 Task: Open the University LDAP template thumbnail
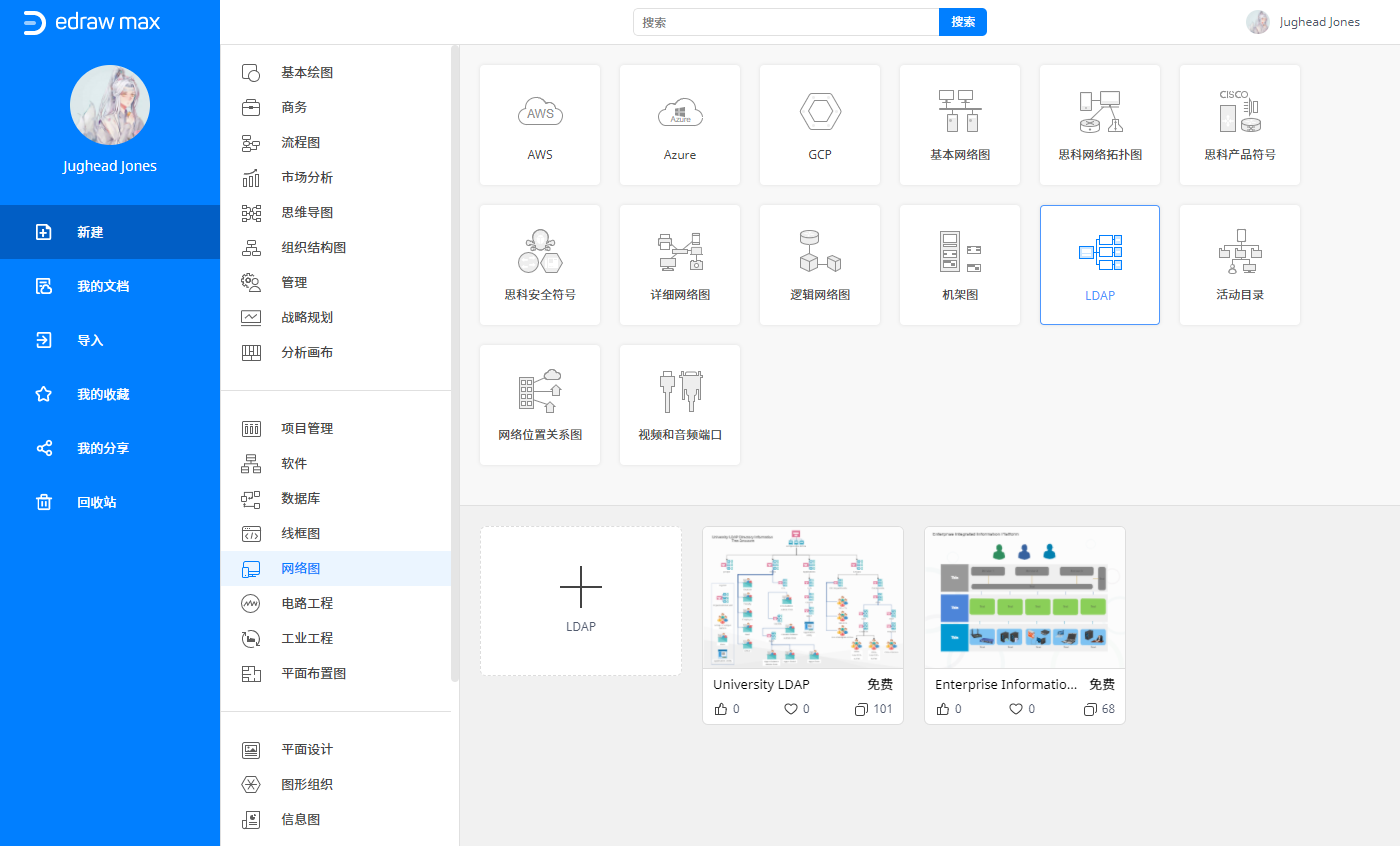(x=803, y=597)
